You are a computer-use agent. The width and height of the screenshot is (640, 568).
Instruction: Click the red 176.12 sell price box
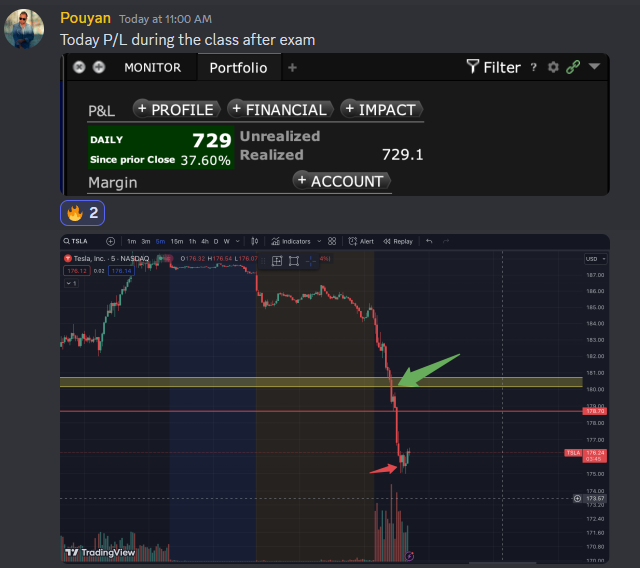point(77,271)
